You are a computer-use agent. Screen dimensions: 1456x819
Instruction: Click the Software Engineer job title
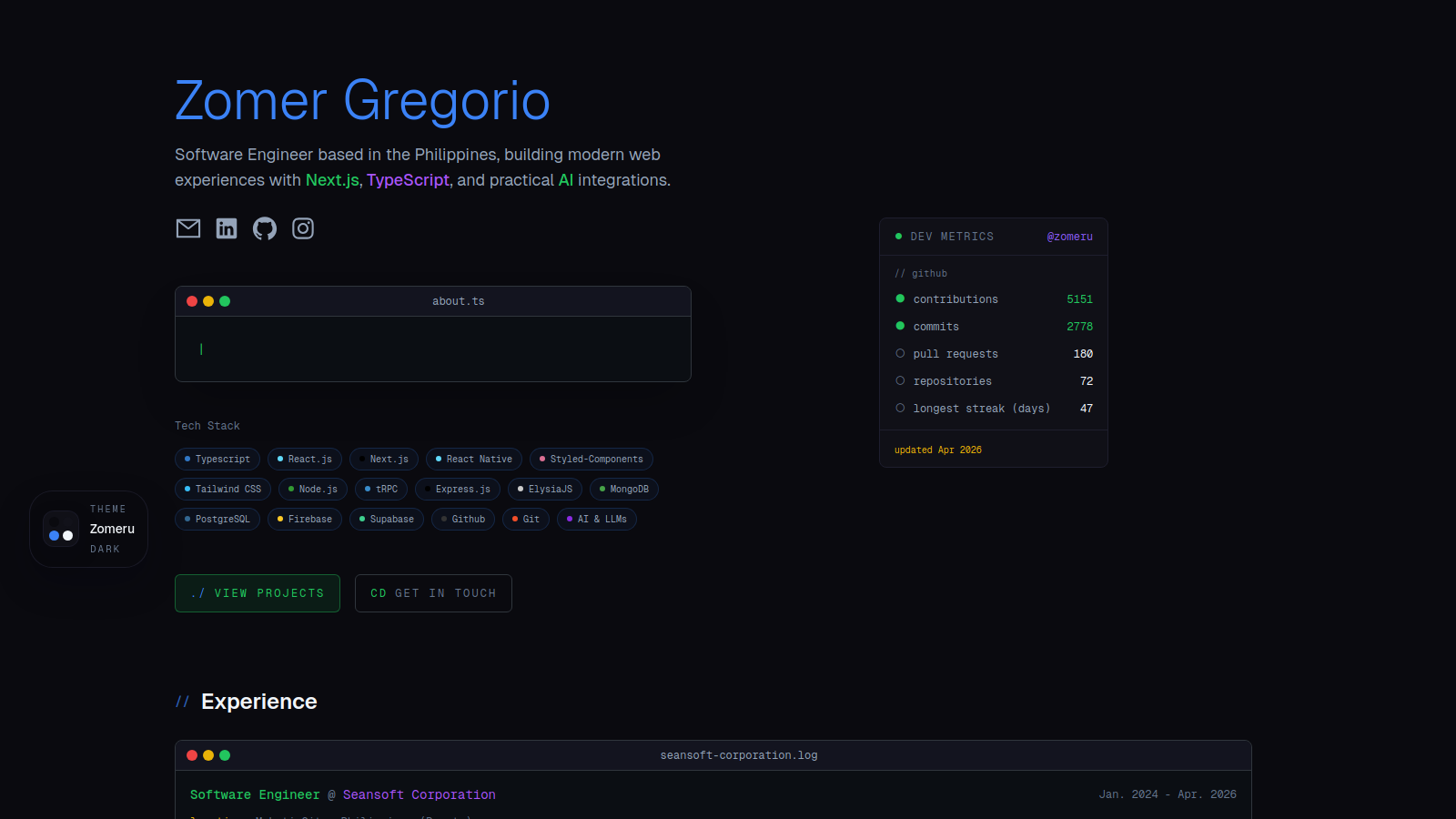255,794
